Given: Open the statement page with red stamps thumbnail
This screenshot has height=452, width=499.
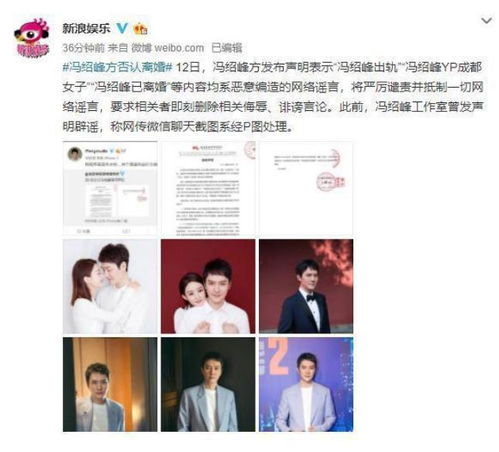Looking at the screenshot, I should [x=306, y=188].
